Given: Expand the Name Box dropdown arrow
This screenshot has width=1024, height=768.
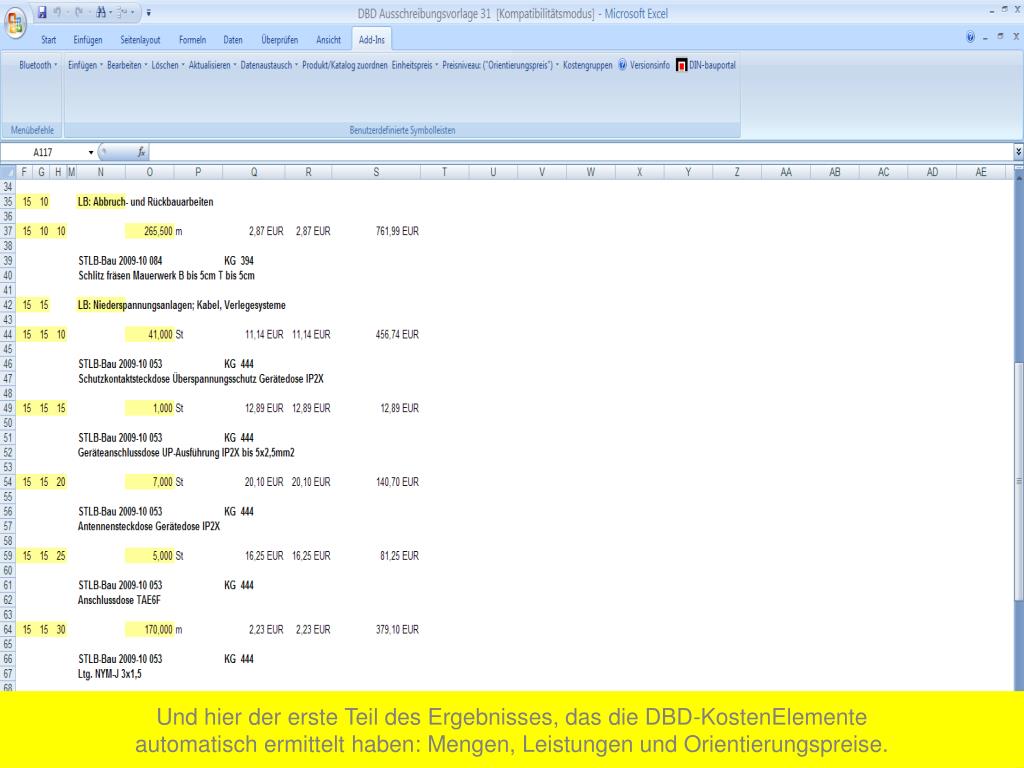Looking at the screenshot, I should 92,153.
